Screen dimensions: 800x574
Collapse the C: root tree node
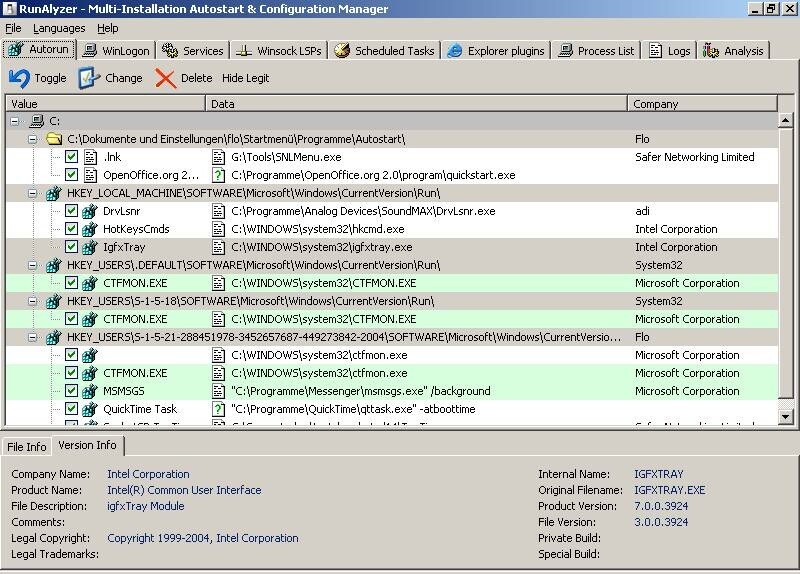(16, 121)
